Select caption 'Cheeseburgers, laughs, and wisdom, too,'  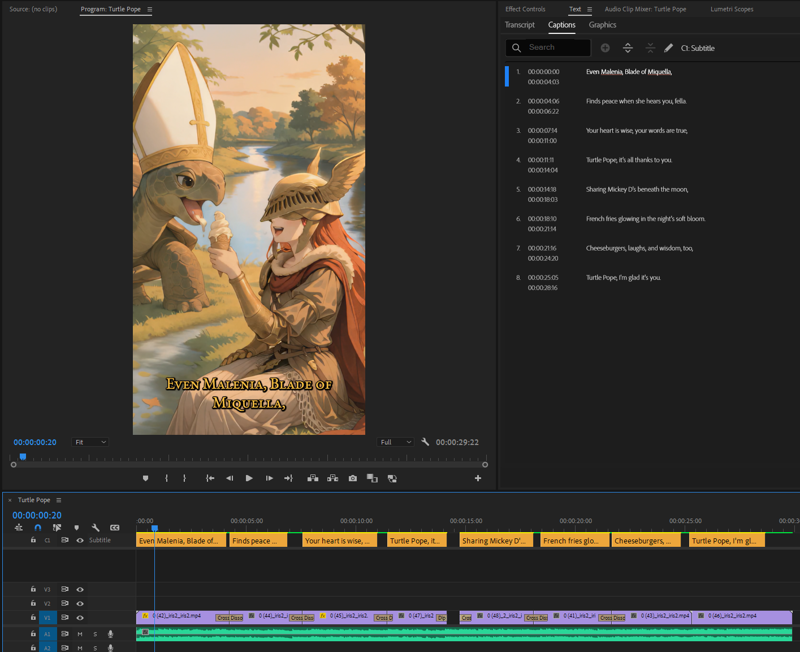tap(639, 248)
